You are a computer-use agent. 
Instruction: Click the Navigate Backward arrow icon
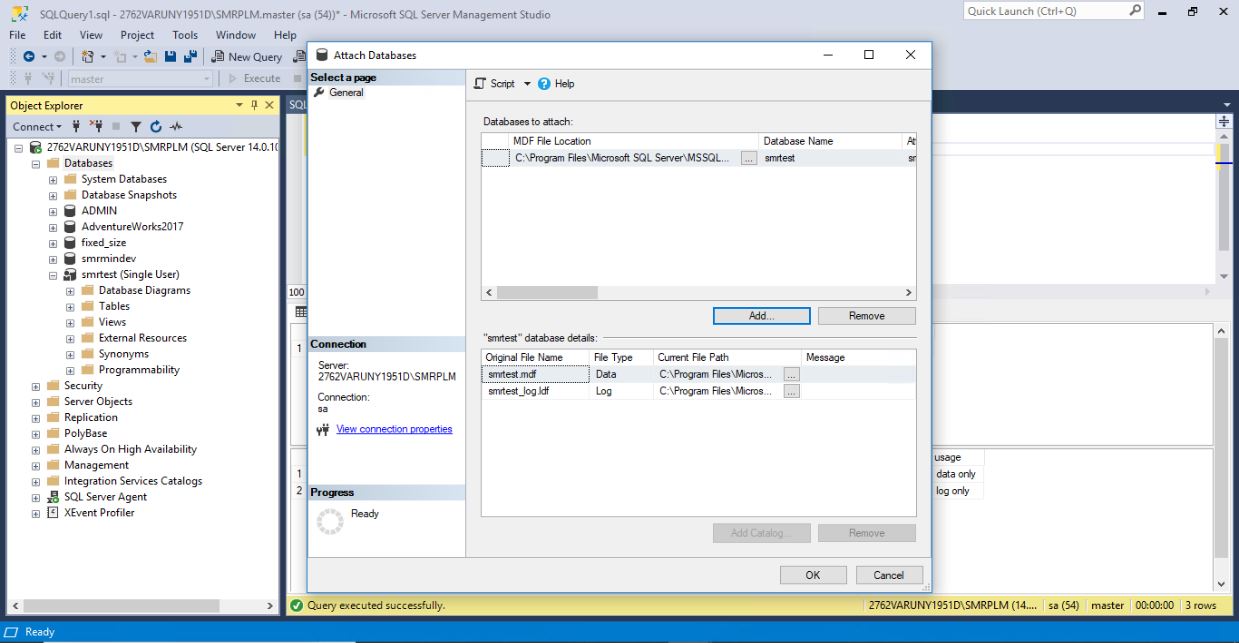(x=28, y=57)
